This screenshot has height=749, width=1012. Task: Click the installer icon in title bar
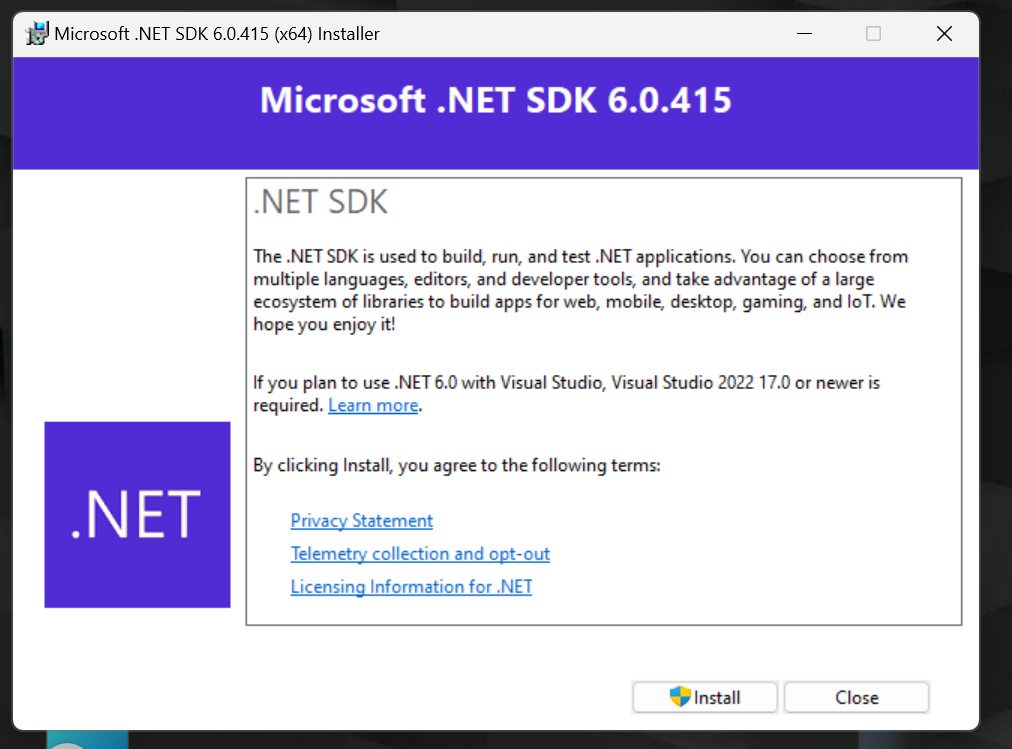pyautogui.click(x=37, y=34)
